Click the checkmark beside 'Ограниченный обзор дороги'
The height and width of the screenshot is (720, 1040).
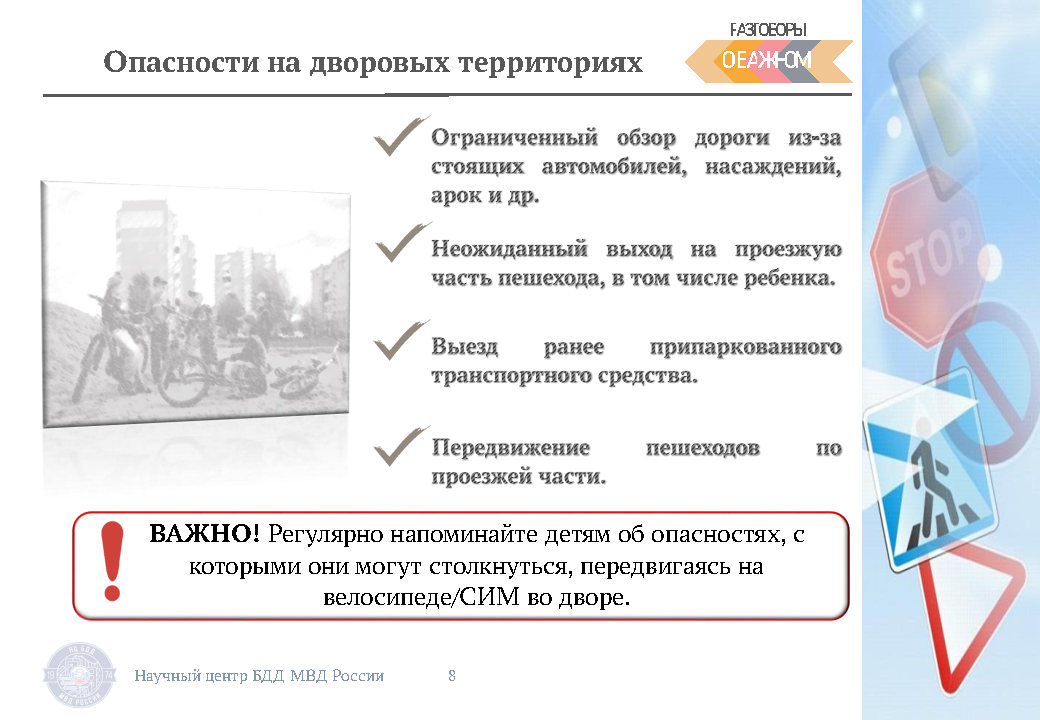(400, 138)
